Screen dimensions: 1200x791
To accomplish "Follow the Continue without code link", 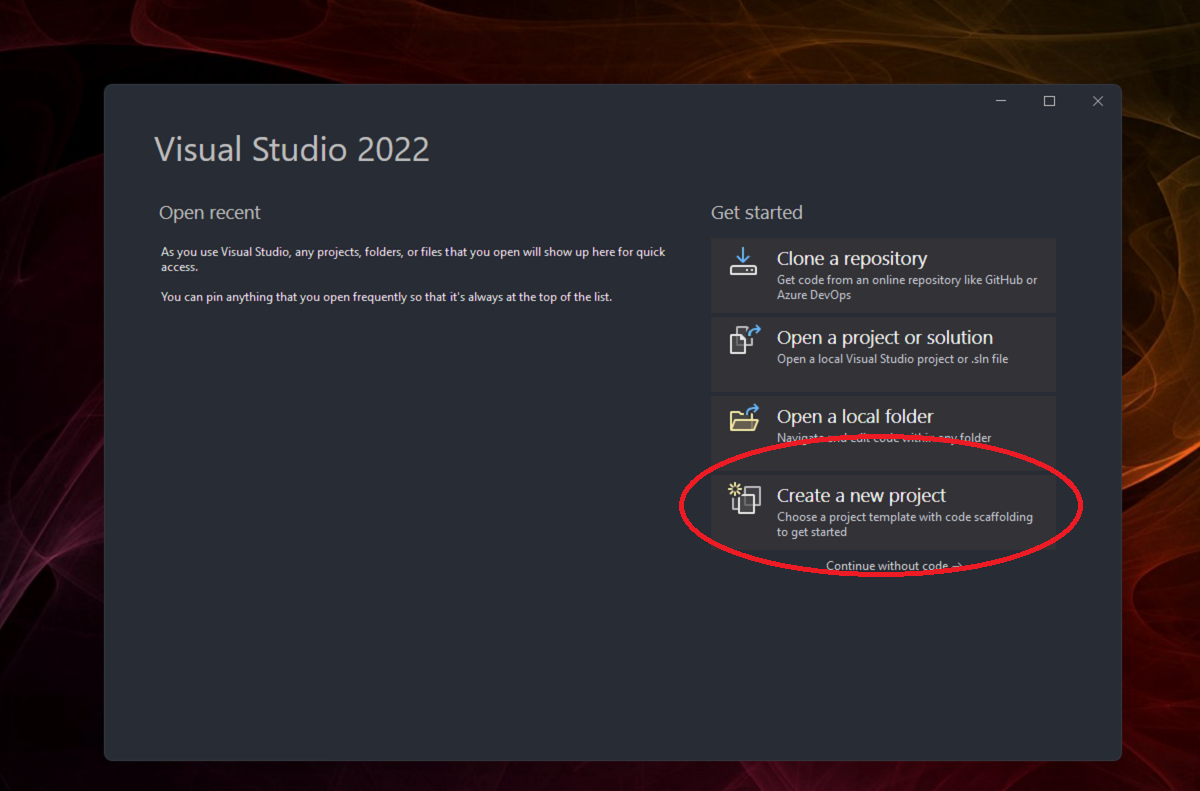I will click(x=894, y=566).
